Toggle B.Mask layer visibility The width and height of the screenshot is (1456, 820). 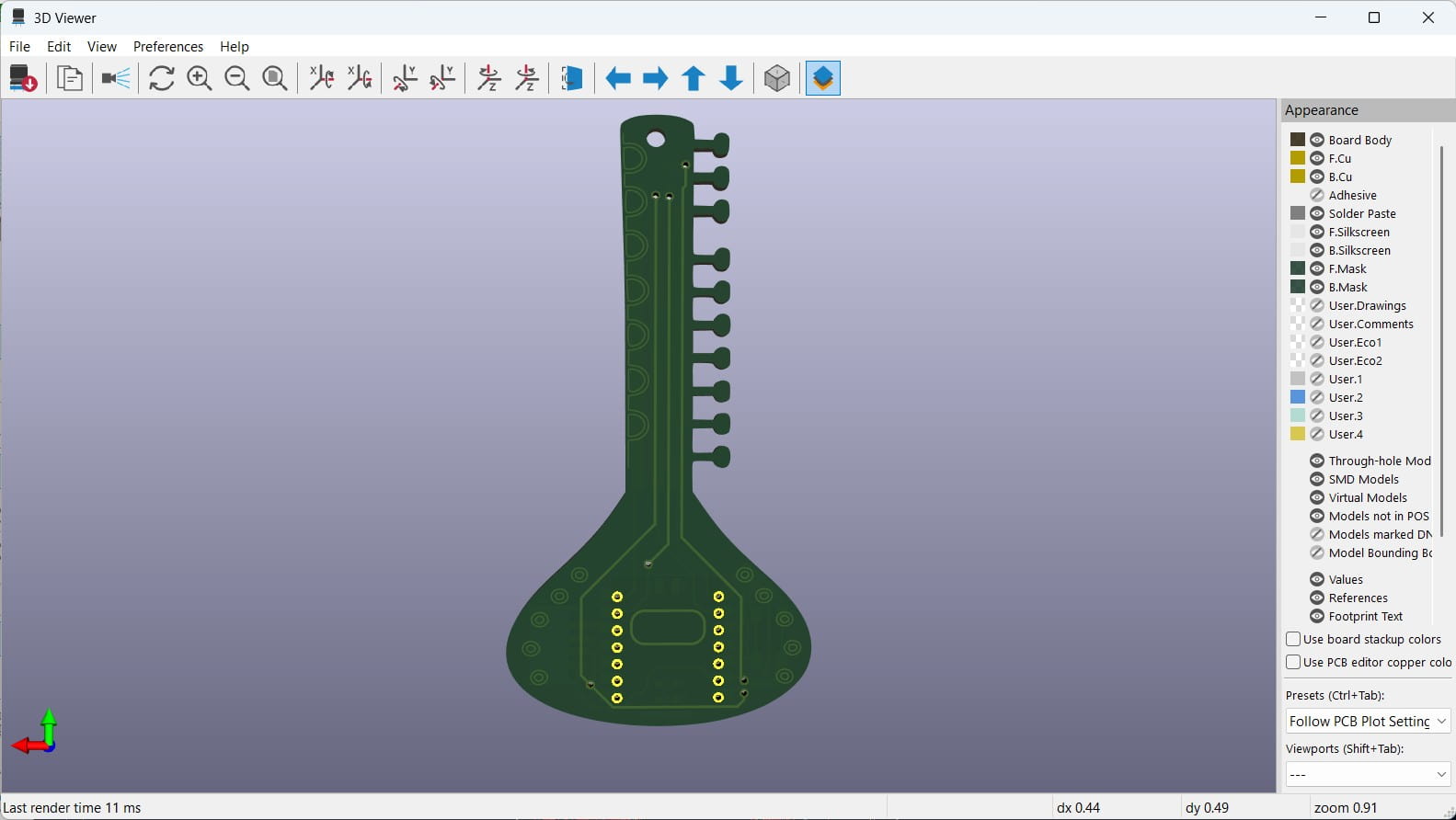pos(1317,287)
